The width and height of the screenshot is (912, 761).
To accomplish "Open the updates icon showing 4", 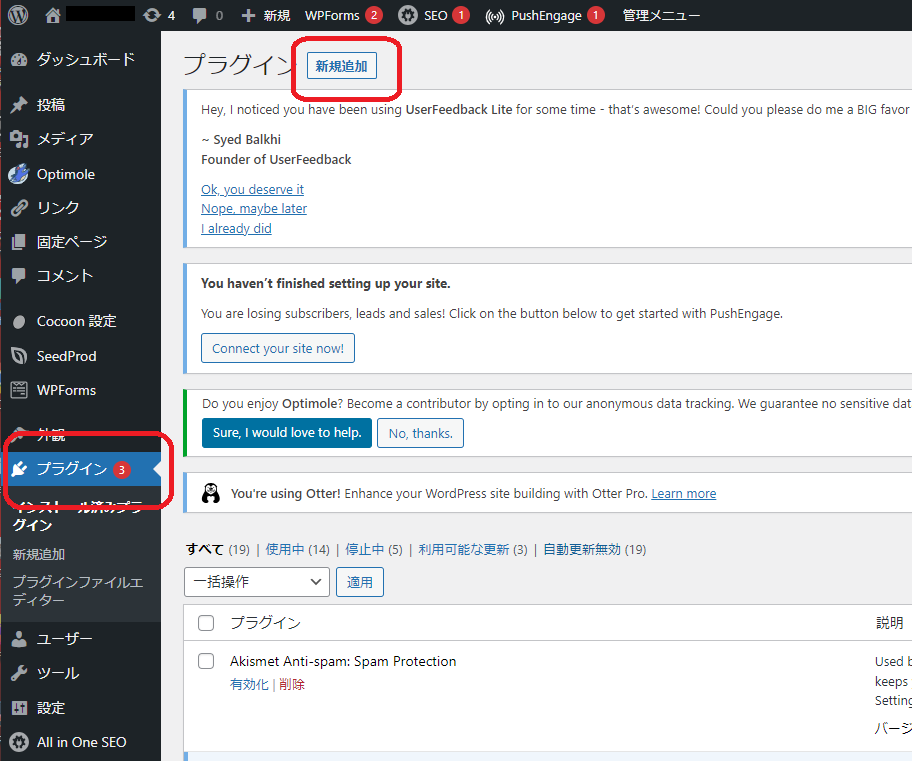I will coord(152,15).
